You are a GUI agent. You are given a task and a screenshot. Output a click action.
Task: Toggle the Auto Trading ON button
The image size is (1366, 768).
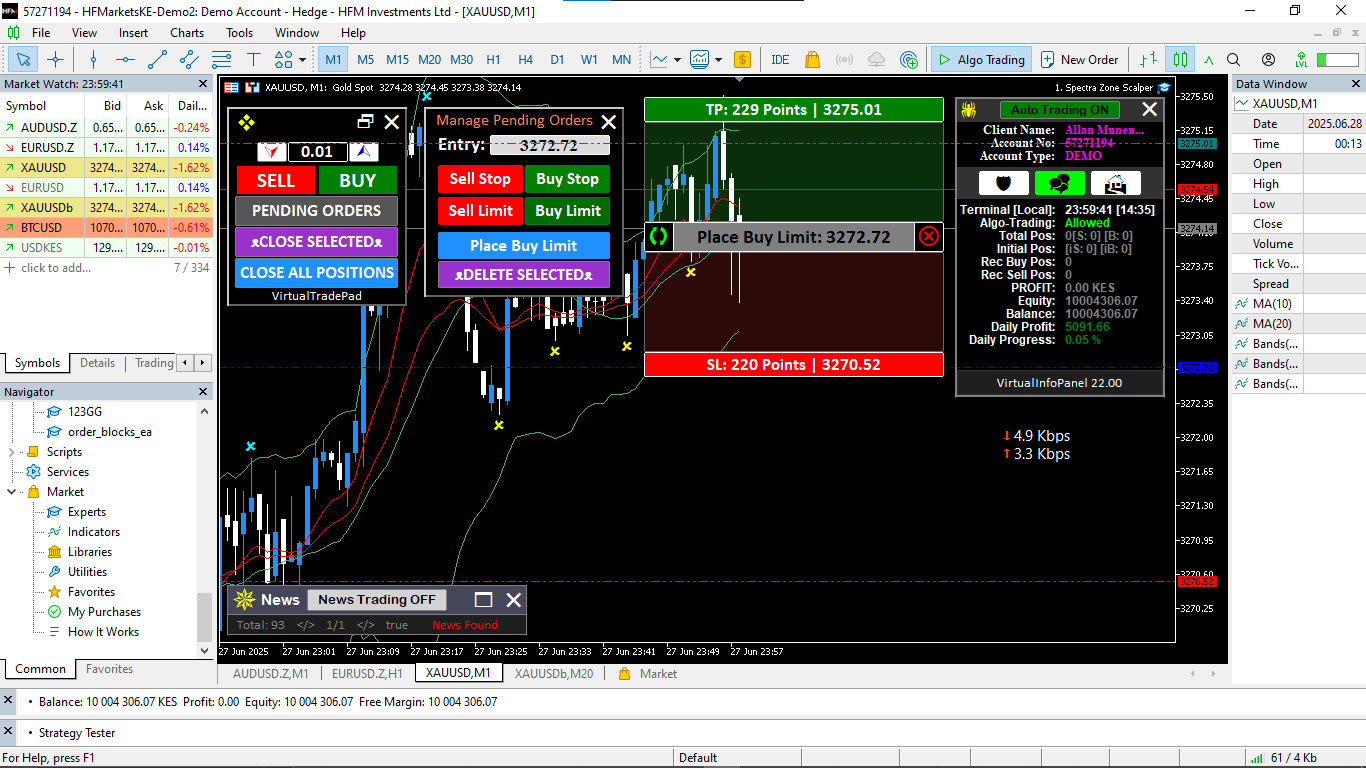[1060, 110]
